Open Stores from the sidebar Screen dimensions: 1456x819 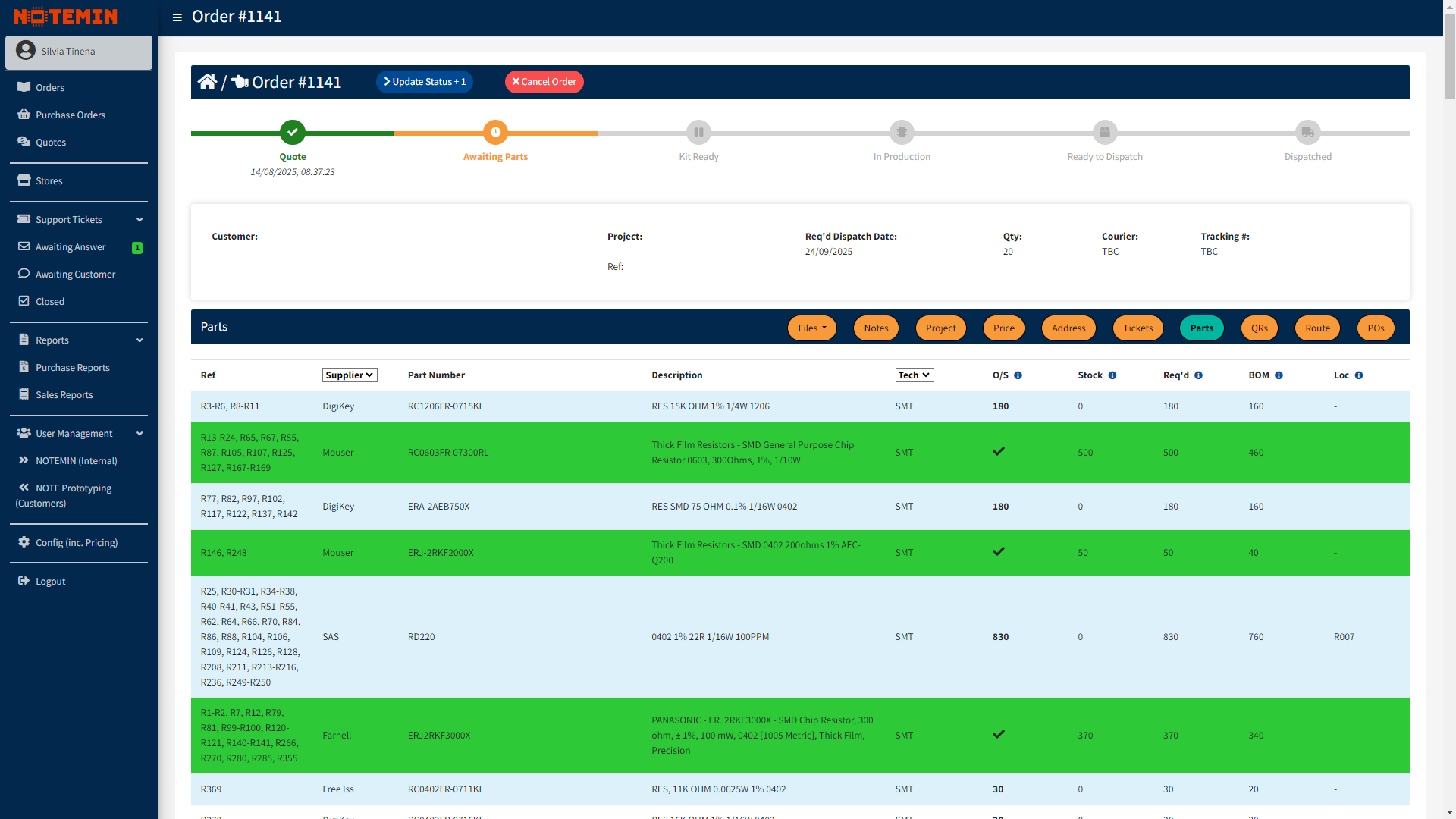[x=49, y=180]
